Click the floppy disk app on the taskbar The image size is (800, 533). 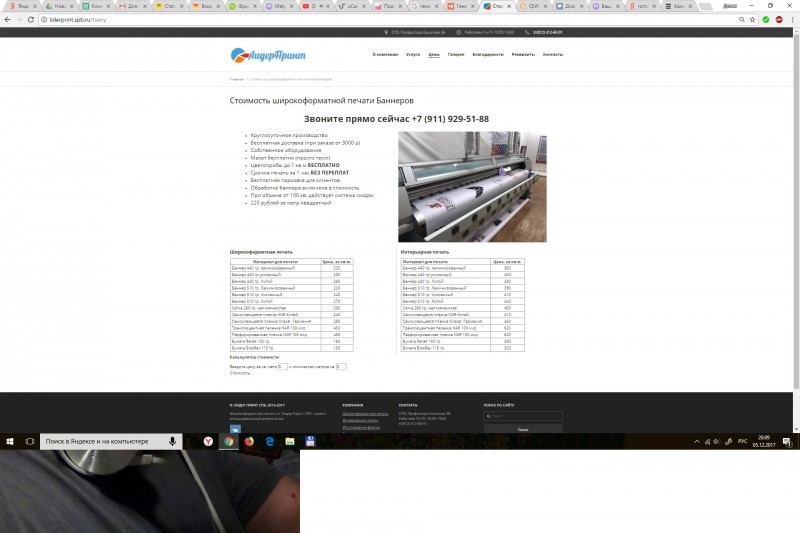(x=310, y=441)
